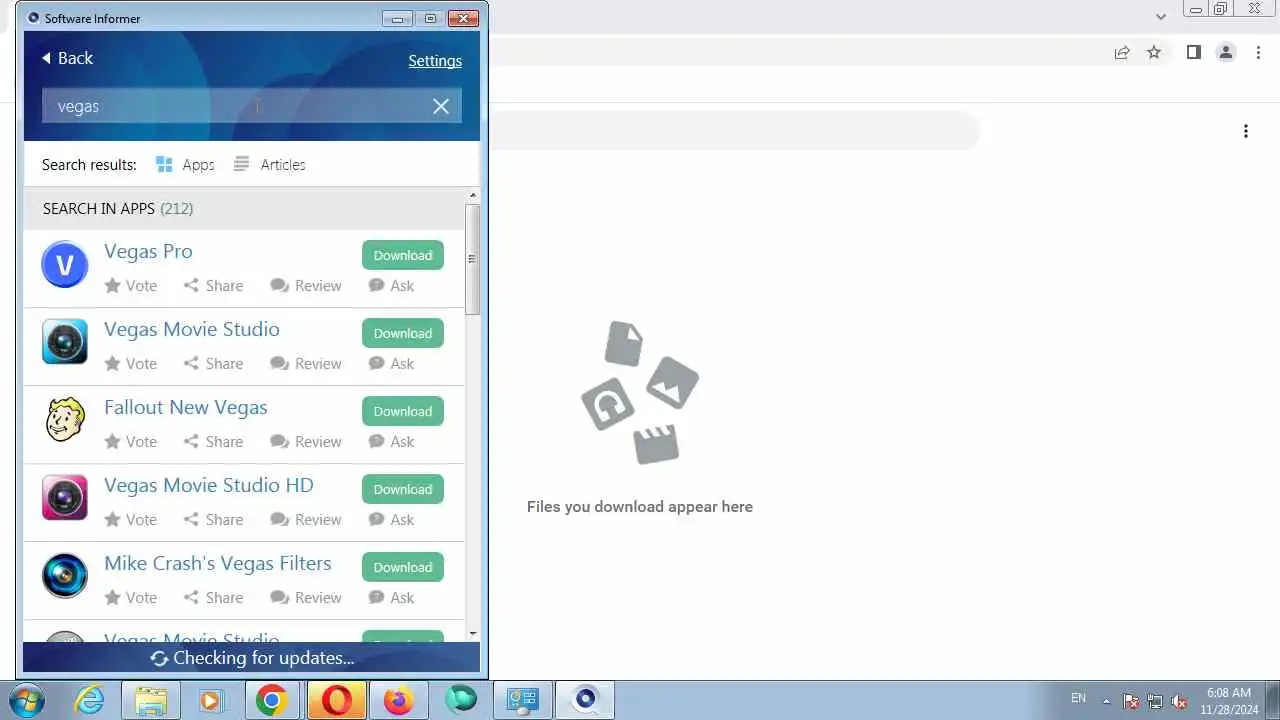Open the Fallout New Vegas title link

tap(186, 407)
